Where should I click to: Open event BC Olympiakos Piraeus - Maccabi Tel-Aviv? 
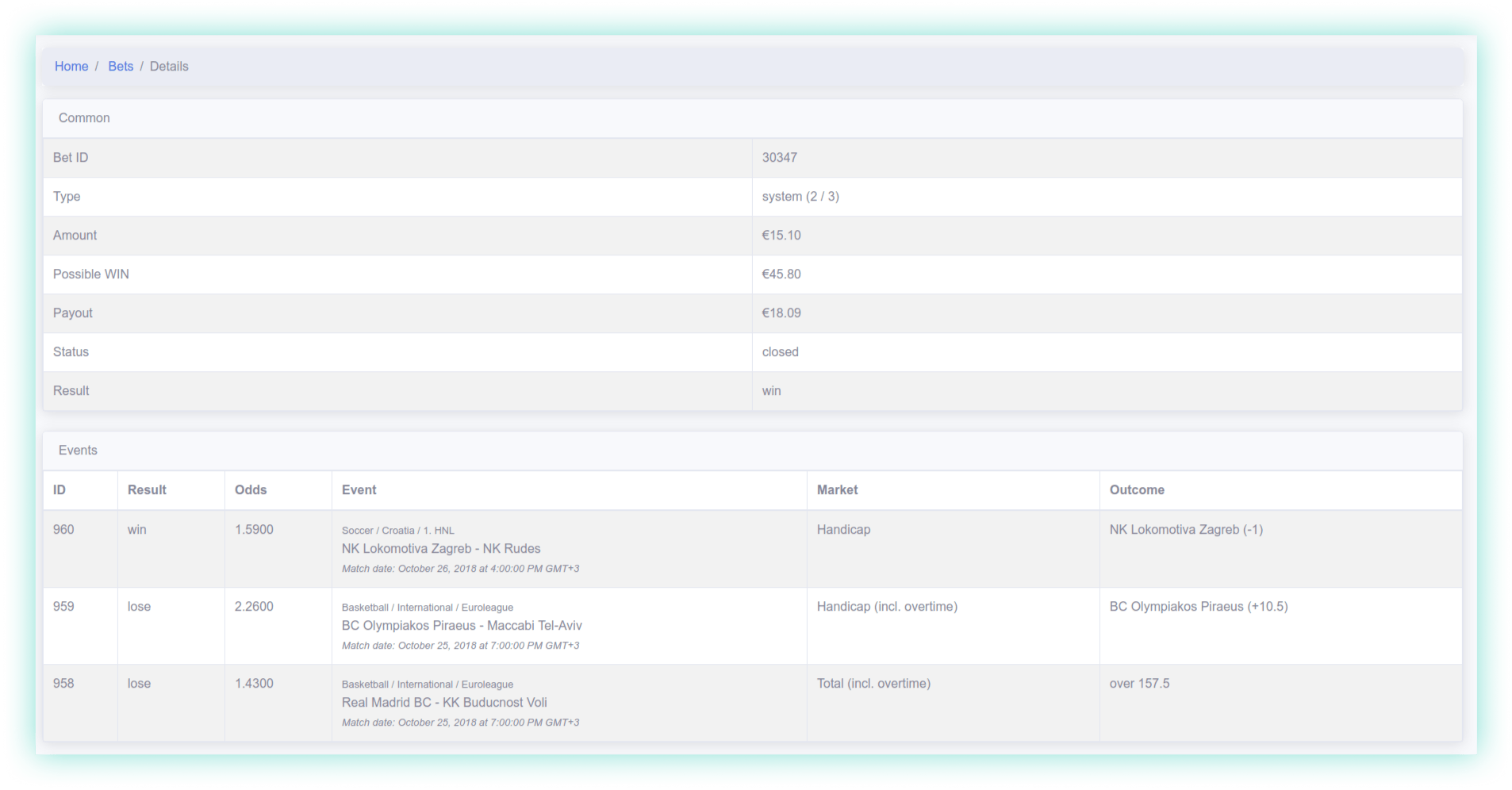(x=462, y=625)
